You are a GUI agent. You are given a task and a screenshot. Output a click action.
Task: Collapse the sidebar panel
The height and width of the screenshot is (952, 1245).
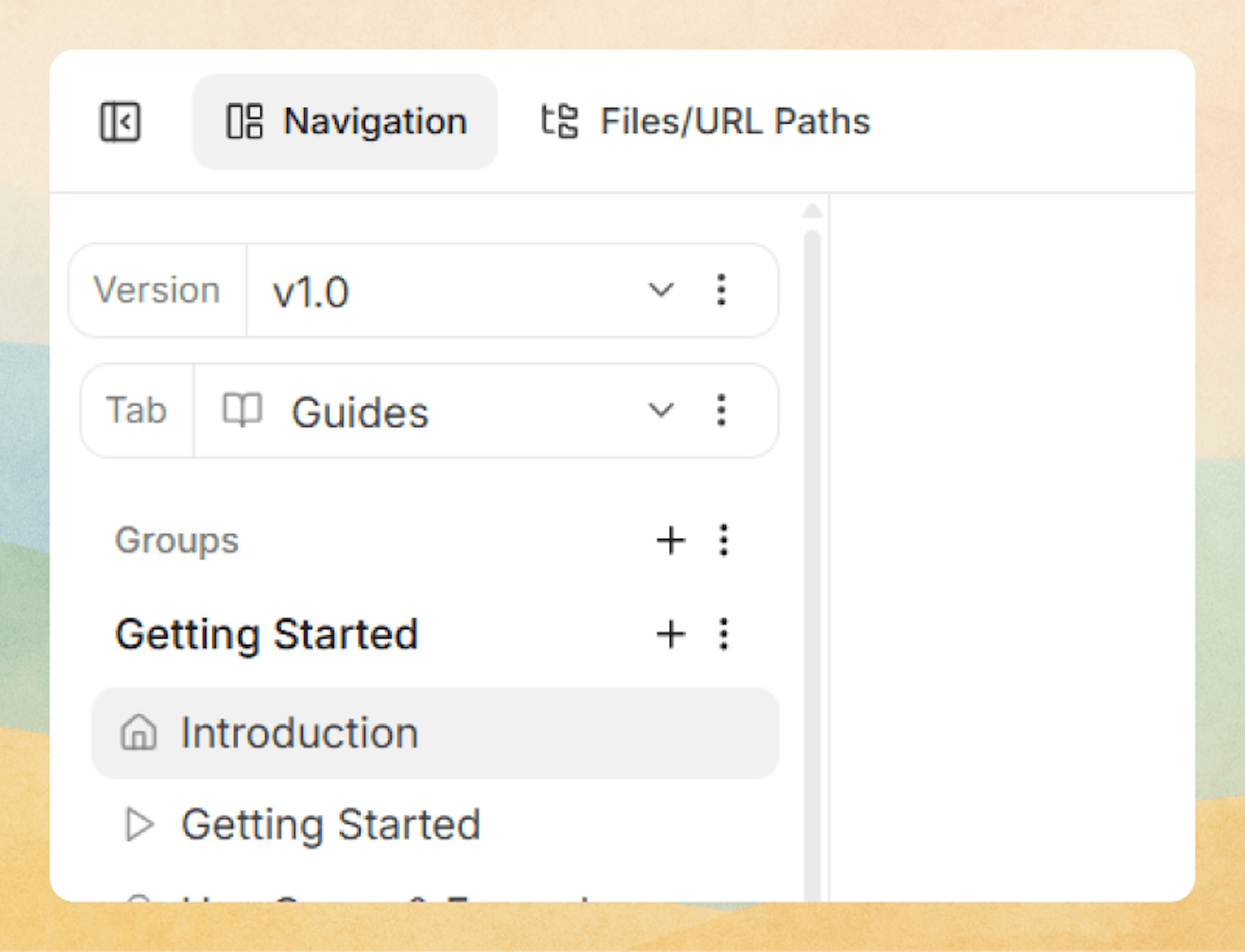(x=121, y=121)
